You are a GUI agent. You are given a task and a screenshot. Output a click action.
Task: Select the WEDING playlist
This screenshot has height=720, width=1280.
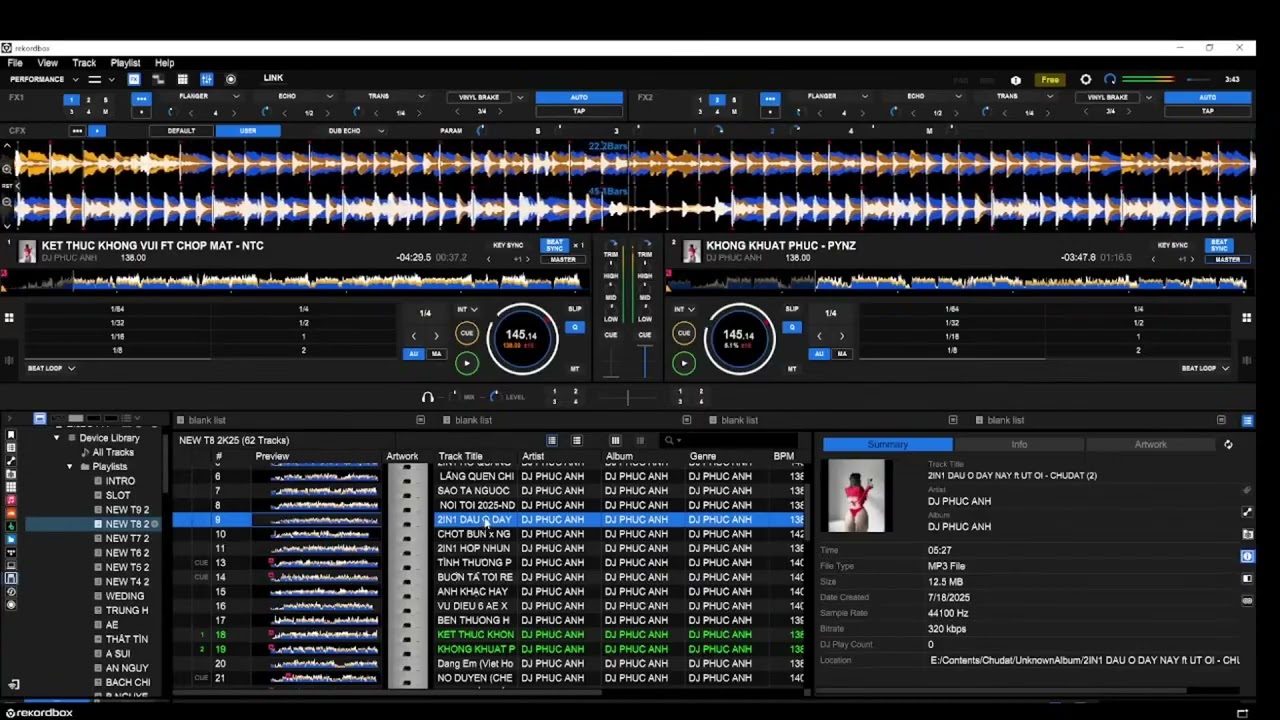pyautogui.click(x=125, y=596)
